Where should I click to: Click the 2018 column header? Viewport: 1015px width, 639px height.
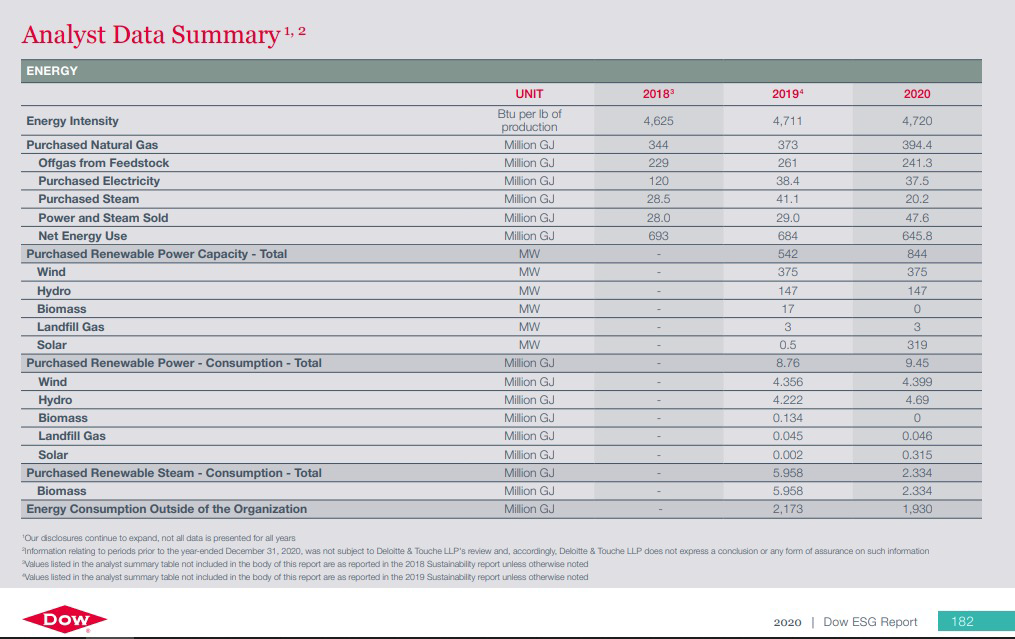tap(658, 94)
